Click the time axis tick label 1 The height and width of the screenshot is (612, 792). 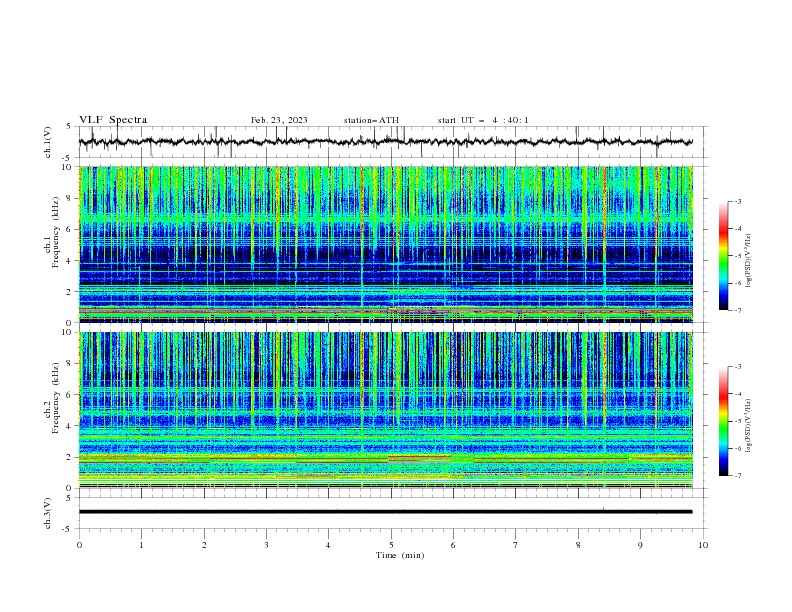click(x=141, y=545)
